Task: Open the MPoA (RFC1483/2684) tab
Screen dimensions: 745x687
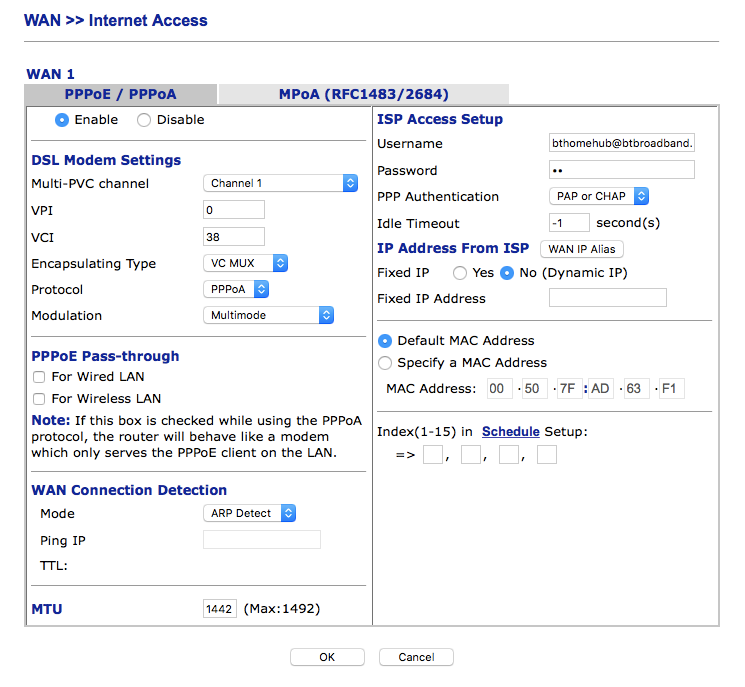Action: pyautogui.click(x=363, y=94)
